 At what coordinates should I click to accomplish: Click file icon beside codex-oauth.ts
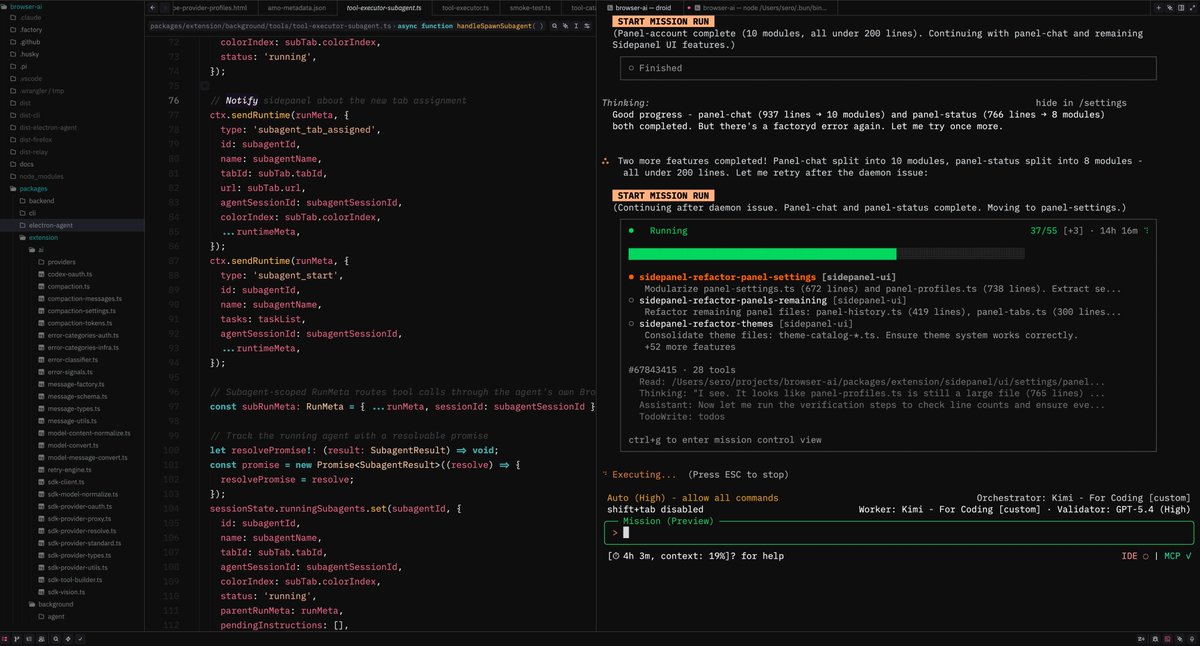point(41,274)
